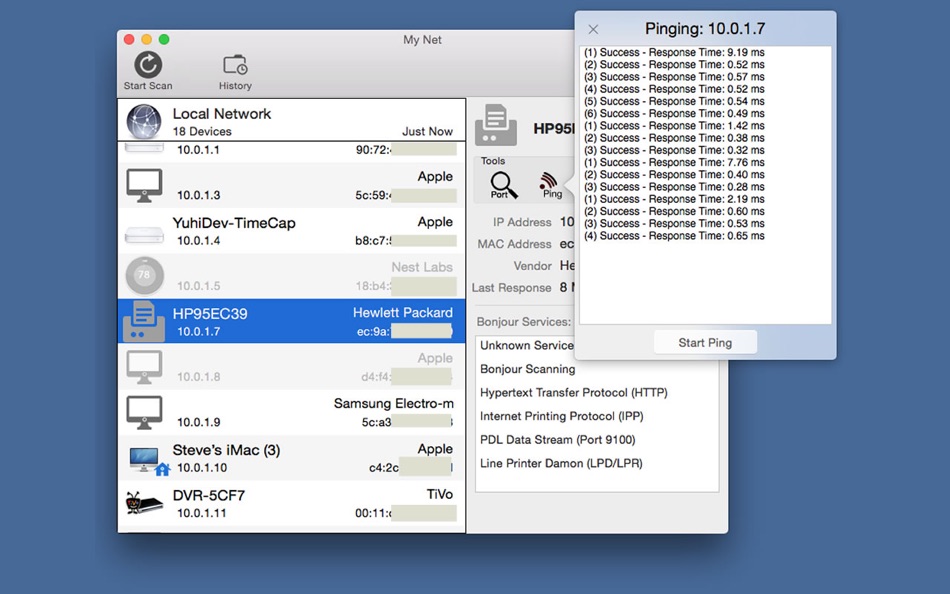Click the first ping result 9.19 ms

point(674,53)
